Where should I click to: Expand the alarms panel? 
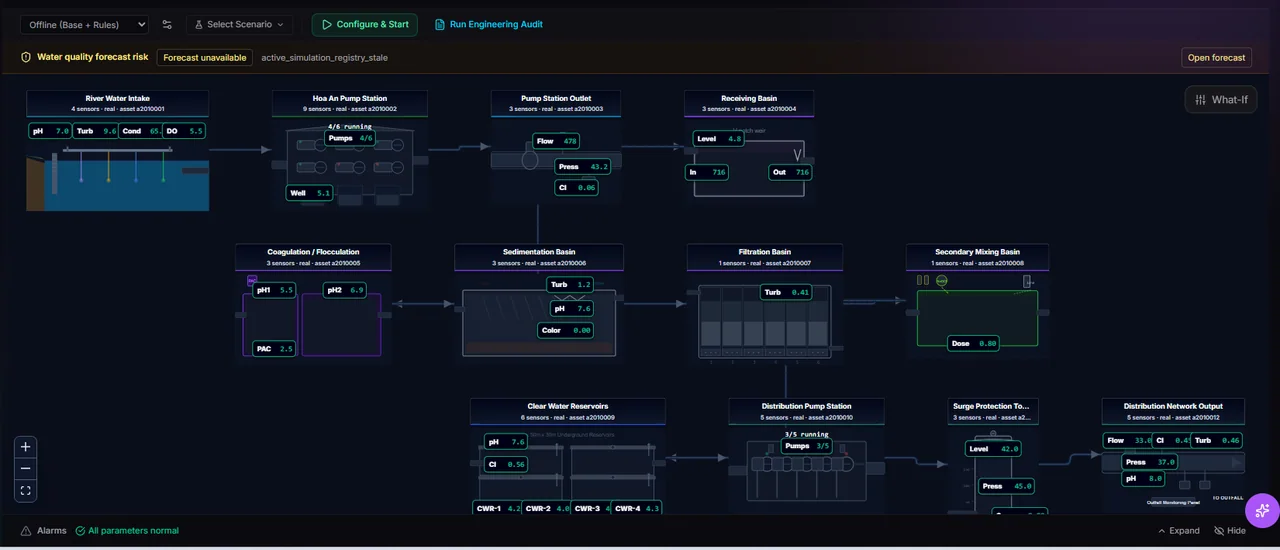pyautogui.click(x=1179, y=531)
